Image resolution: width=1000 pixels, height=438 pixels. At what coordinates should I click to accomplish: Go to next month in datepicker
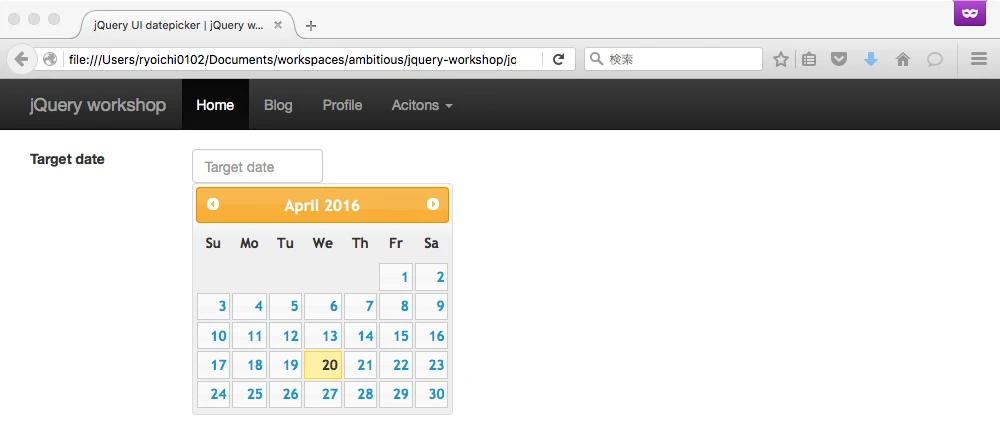pos(432,204)
